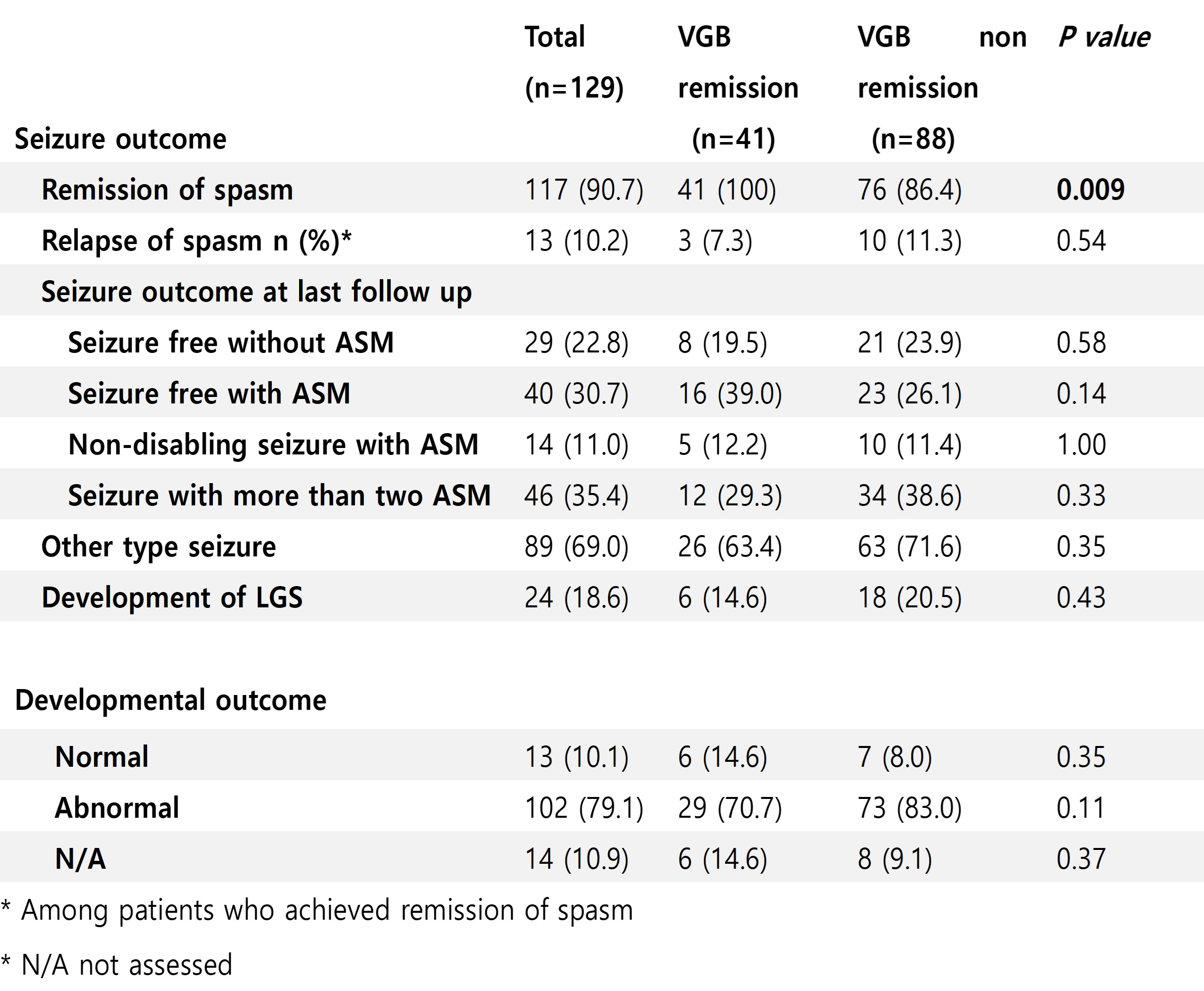The image size is (1204, 991).
Task: Click the "Relapse of spasm n (%)*" label
Action: coord(197,241)
